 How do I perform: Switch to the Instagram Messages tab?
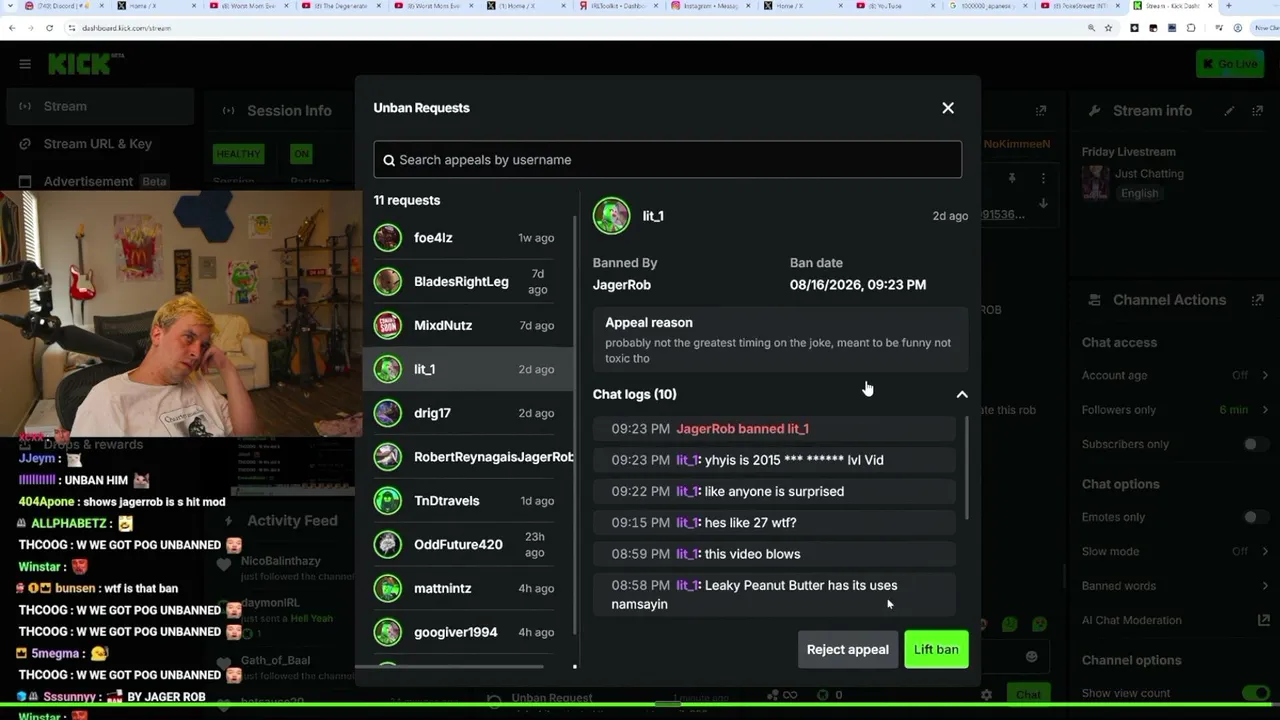tap(710, 6)
